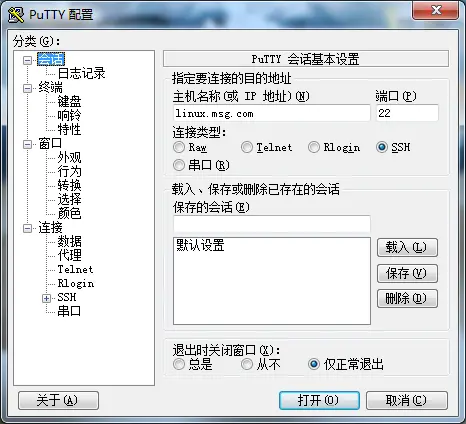Screen dimensions: 466x424
Task: Open the Rlogin category in the tree
Action: [76, 283]
